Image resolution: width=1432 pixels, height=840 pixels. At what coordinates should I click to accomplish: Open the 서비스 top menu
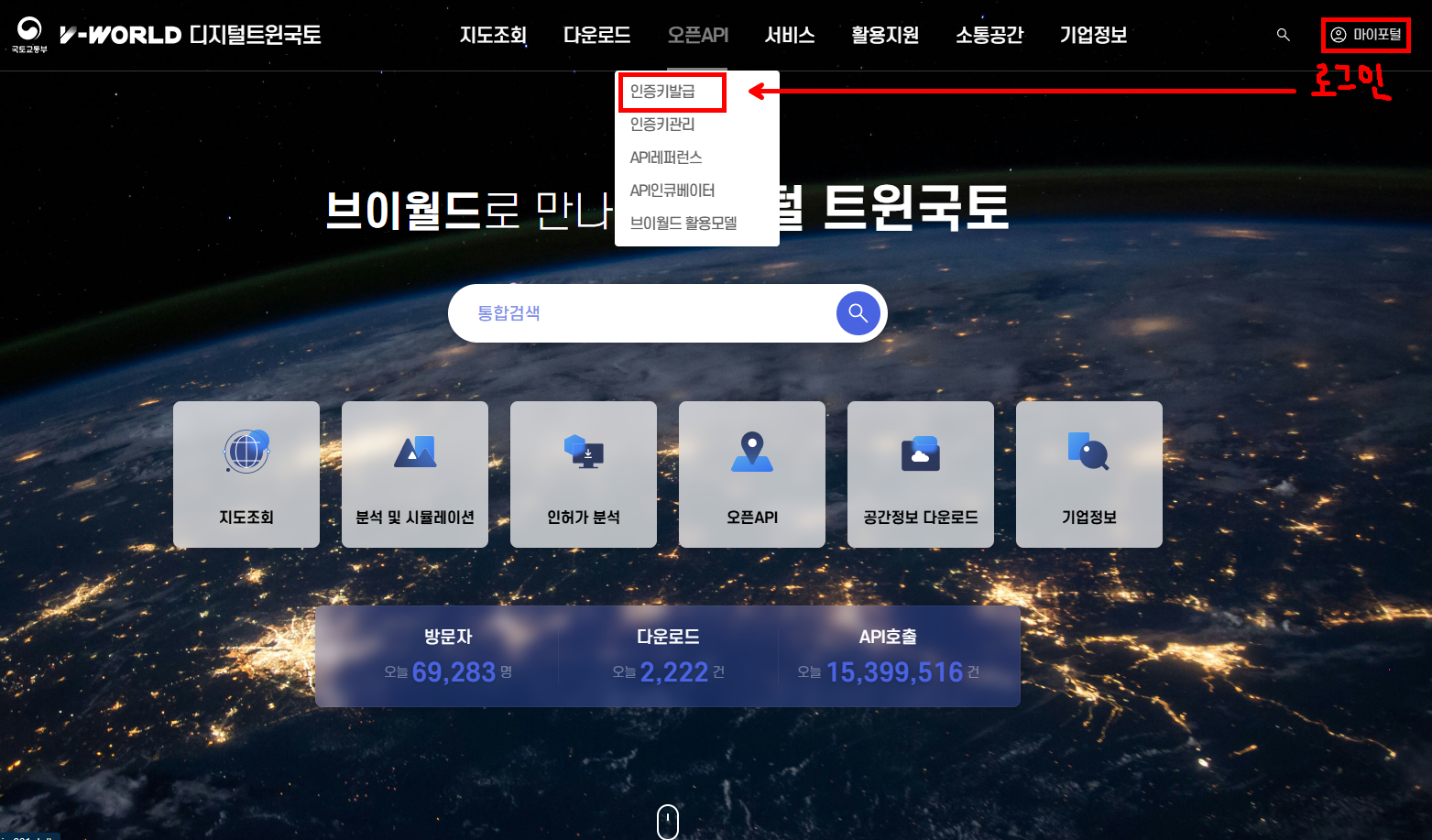pyautogui.click(x=790, y=35)
